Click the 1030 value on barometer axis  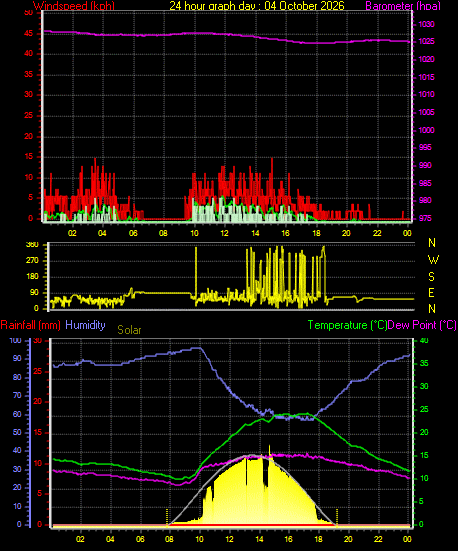point(426,25)
